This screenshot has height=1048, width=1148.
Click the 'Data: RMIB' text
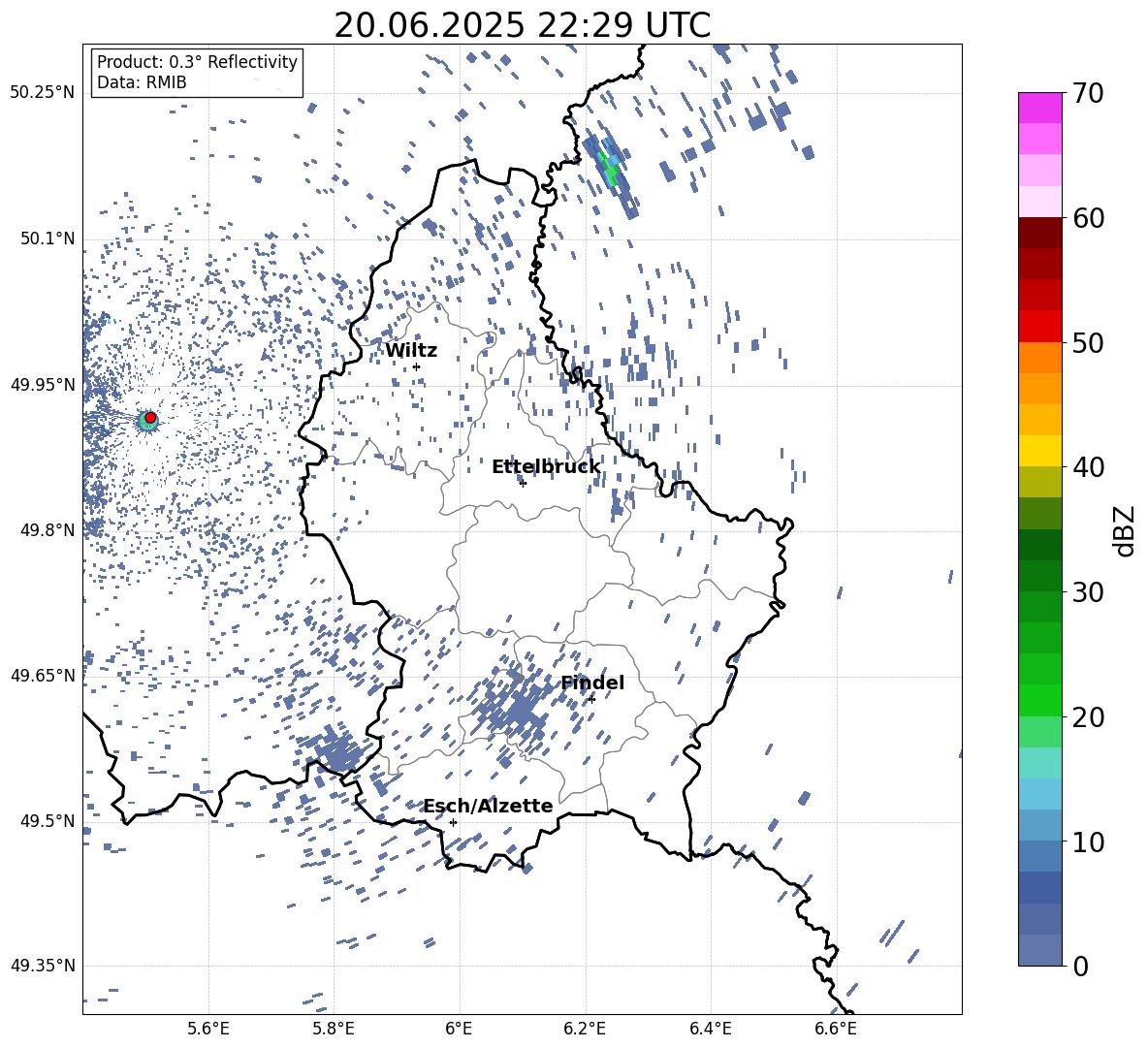[142, 82]
